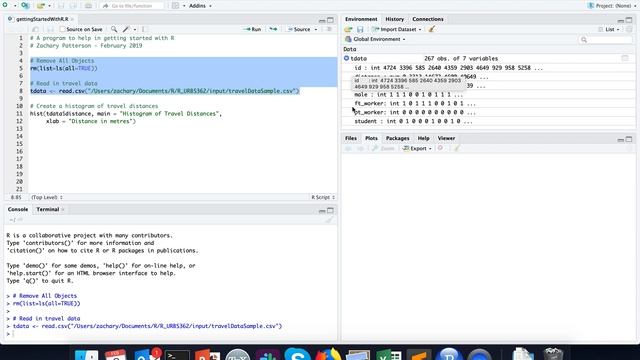
Task: Show the document outline icon
Action: pos(329,29)
